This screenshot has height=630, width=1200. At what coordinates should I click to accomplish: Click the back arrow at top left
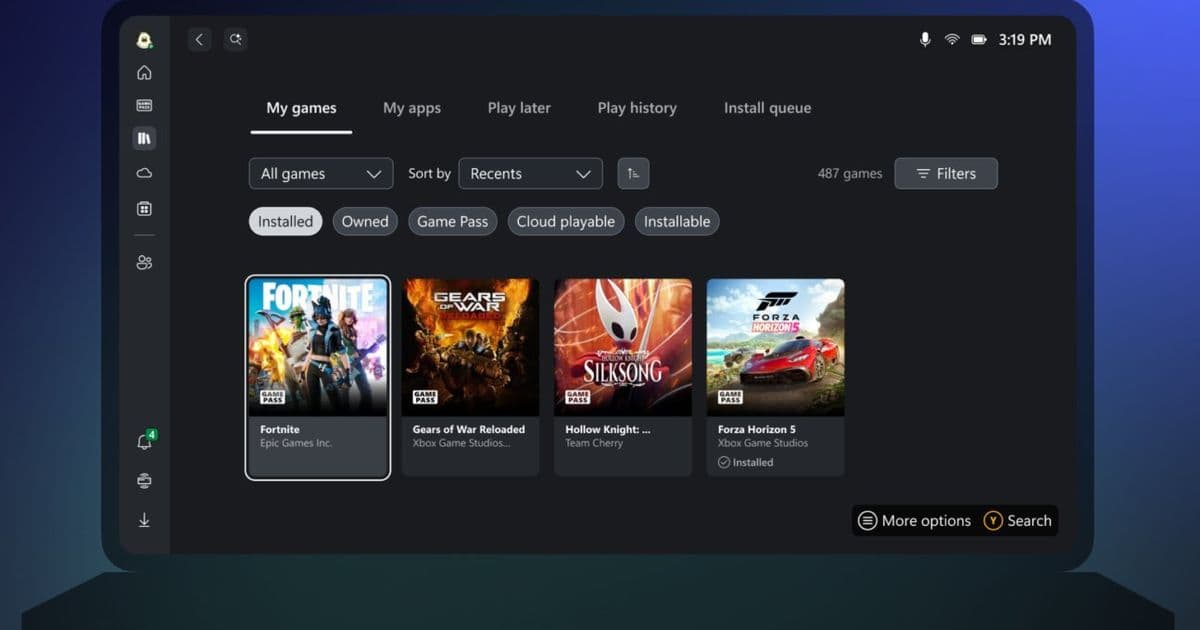(x=199, y=39)
